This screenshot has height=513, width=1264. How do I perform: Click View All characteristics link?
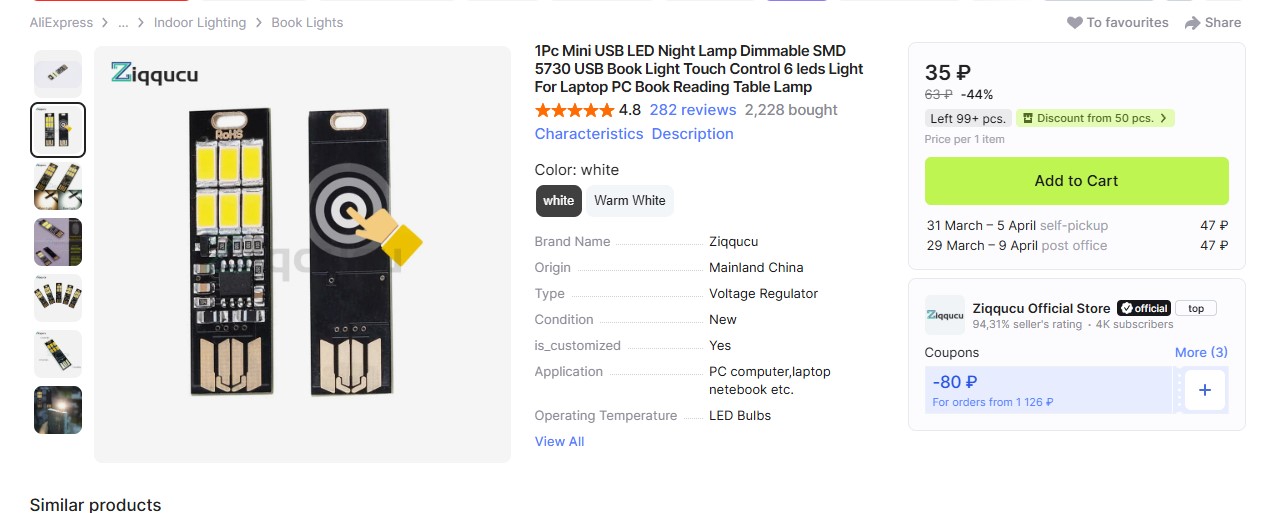coord(559,441)
